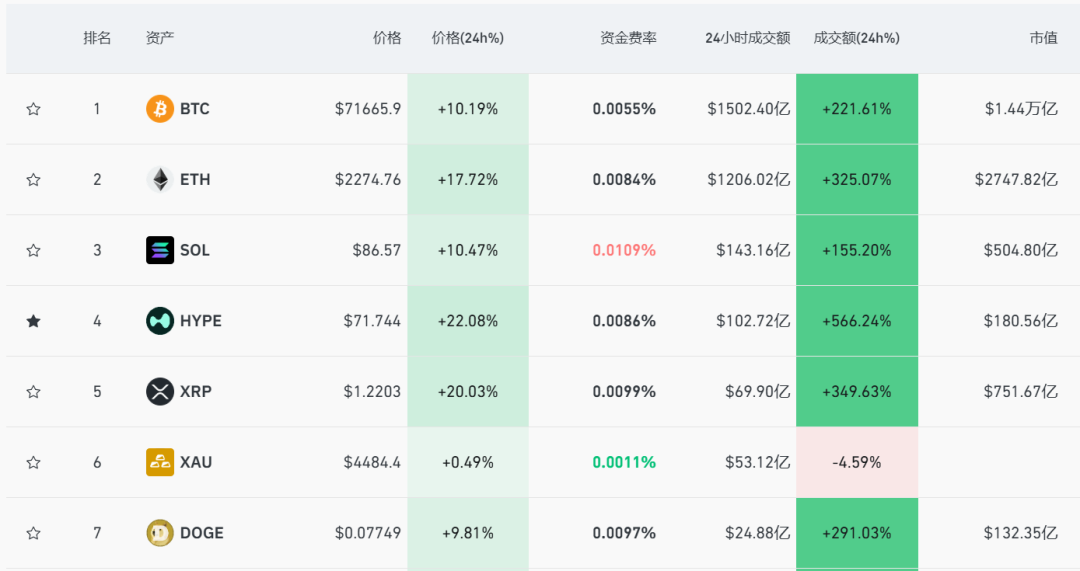Click ETH change +17.72%
The width and height of the screenshot is (1080, 571).
[x=468, y=180]
